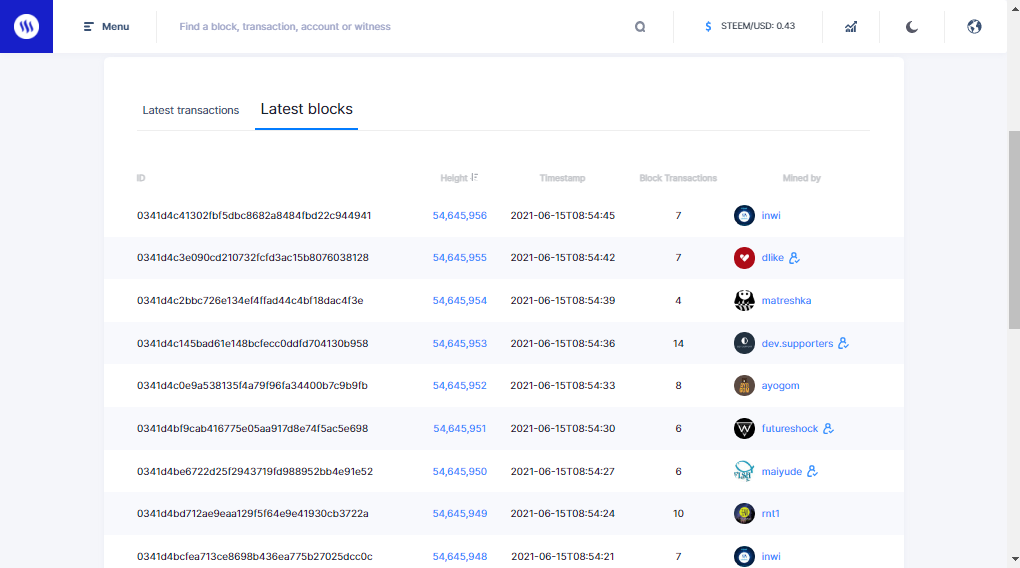
Task: Open the language globe icon
Action: pos(975,27)
